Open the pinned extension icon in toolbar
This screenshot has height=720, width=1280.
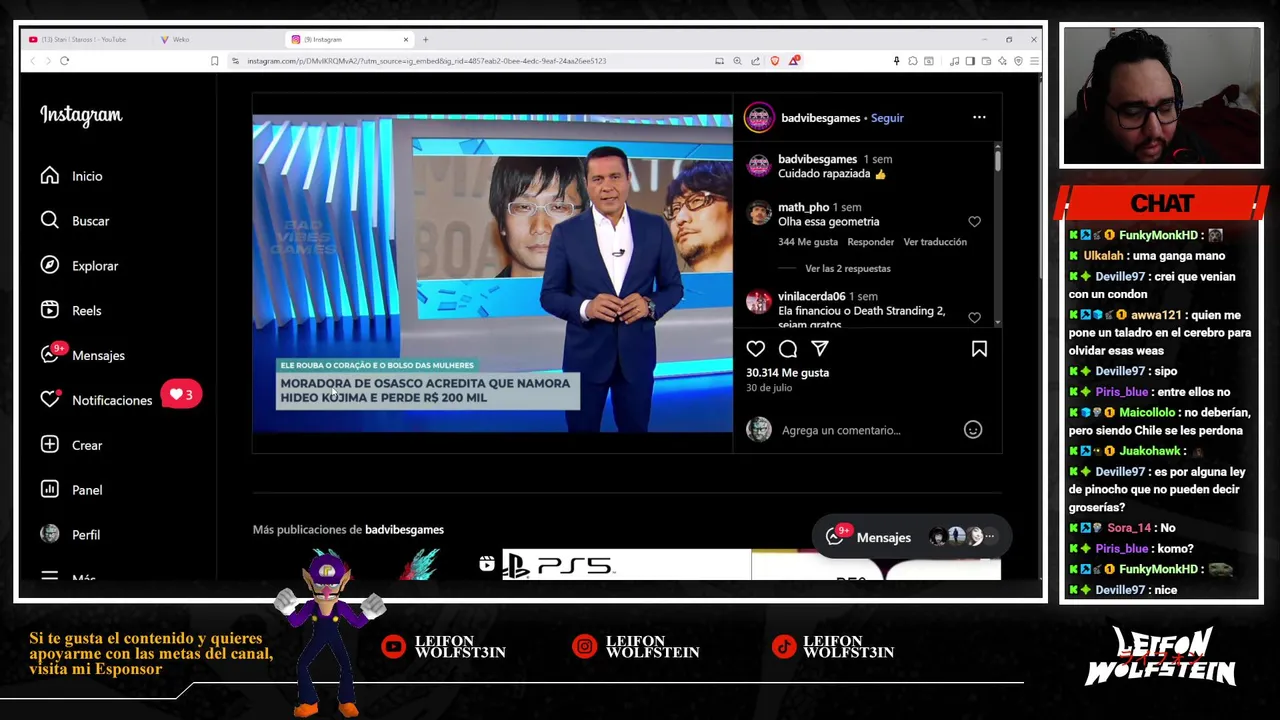896,61
